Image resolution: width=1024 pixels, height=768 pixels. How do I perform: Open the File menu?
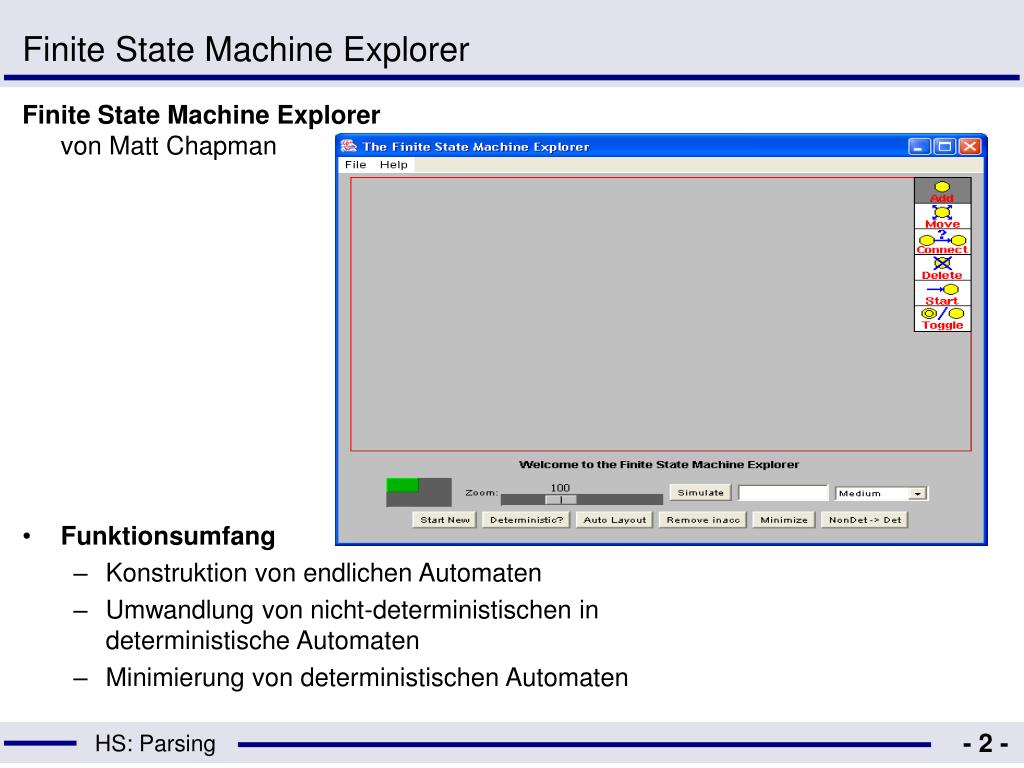click(355, 165)
